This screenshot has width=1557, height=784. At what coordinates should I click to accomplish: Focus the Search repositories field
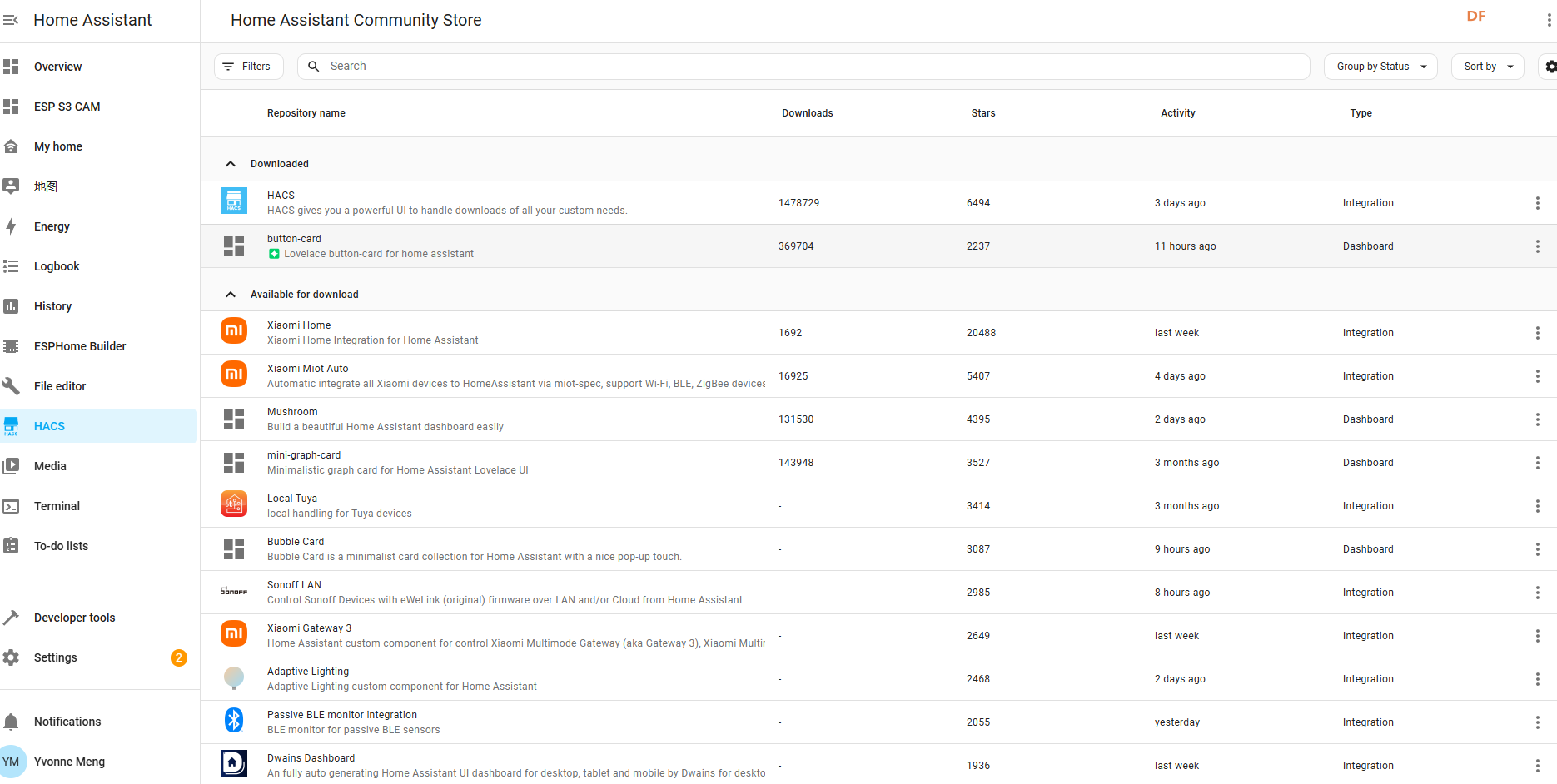[x=803, y=67]
